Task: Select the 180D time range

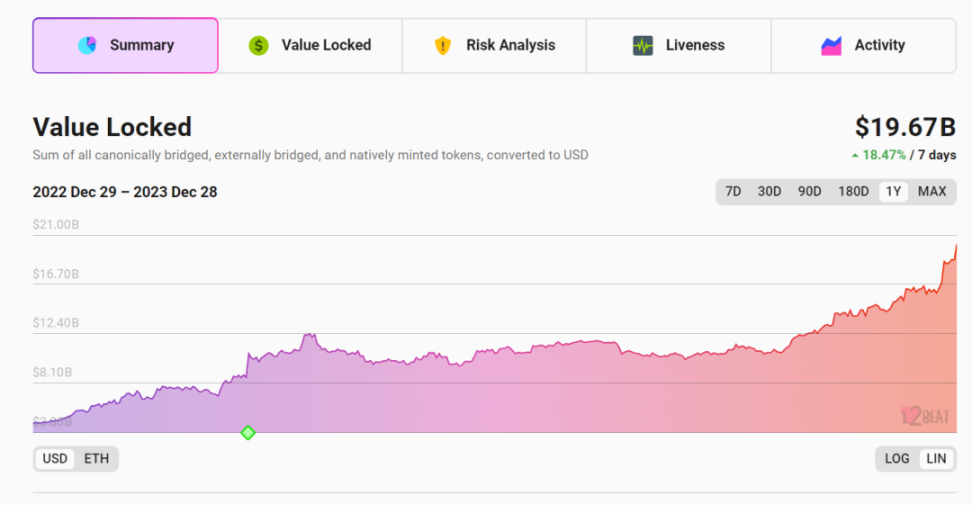Action: pos(854,191)
